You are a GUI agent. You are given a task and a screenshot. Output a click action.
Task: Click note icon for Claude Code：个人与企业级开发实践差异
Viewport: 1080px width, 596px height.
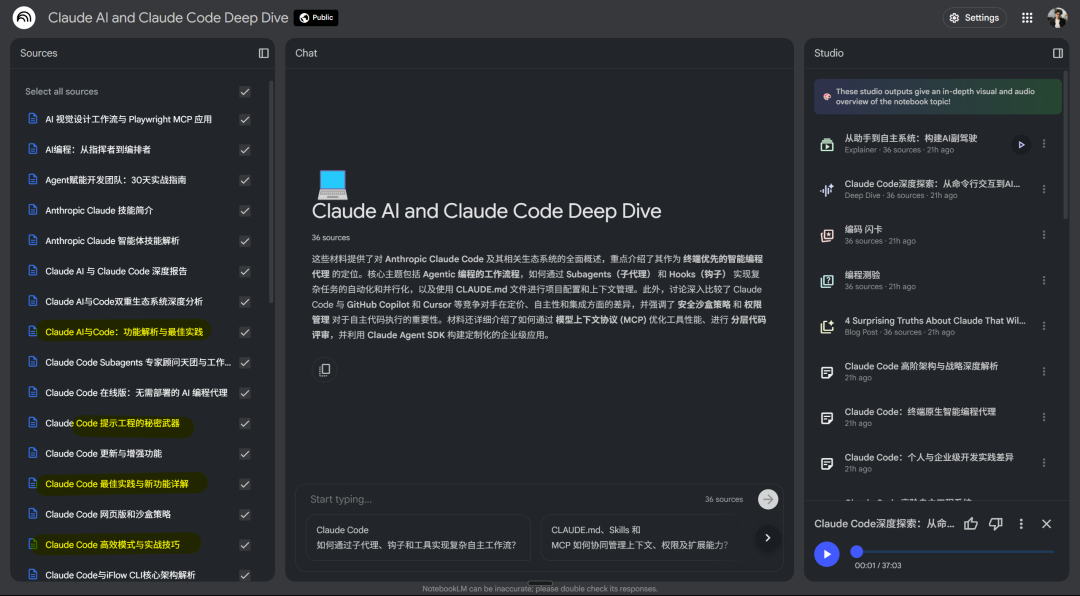tap(827, 463)
